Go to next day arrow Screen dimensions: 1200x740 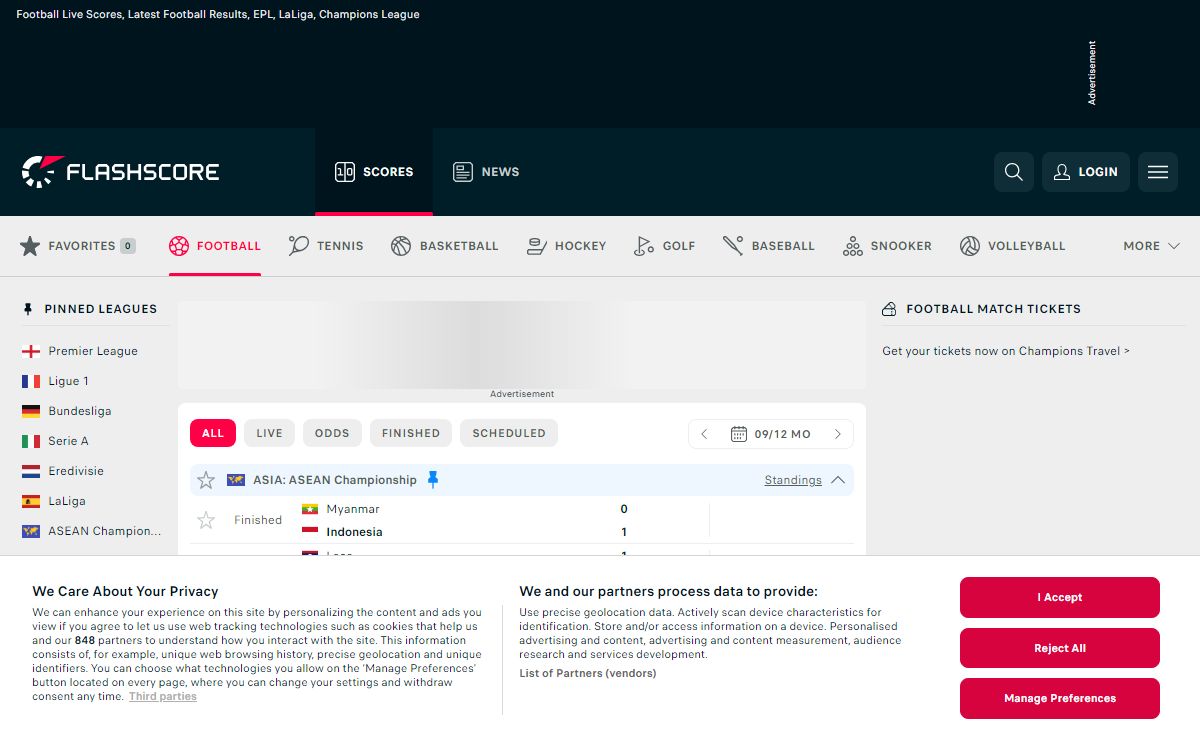pyautogui.click(x=837, y=434)
